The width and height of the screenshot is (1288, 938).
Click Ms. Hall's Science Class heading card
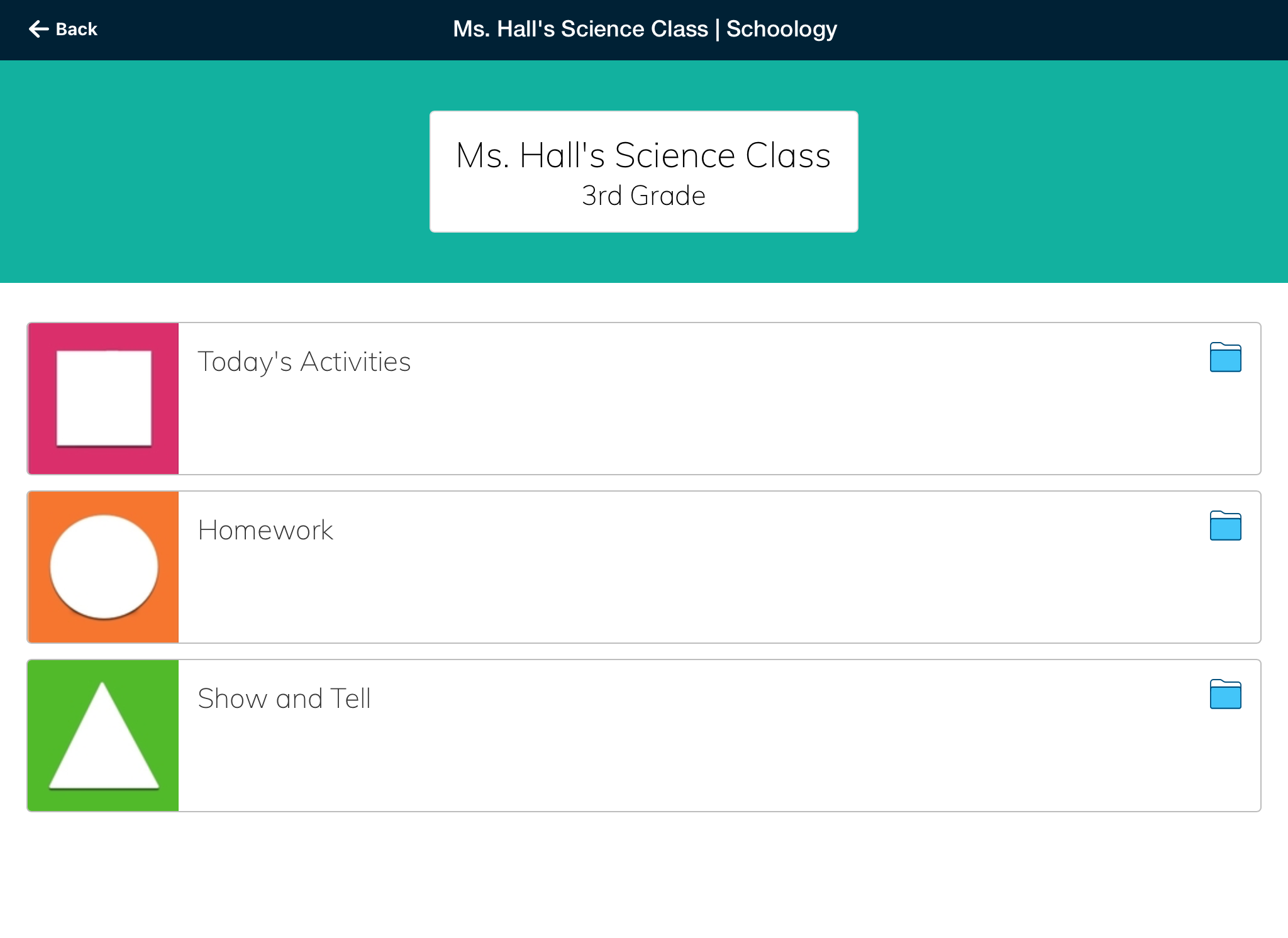pos(643,155)
